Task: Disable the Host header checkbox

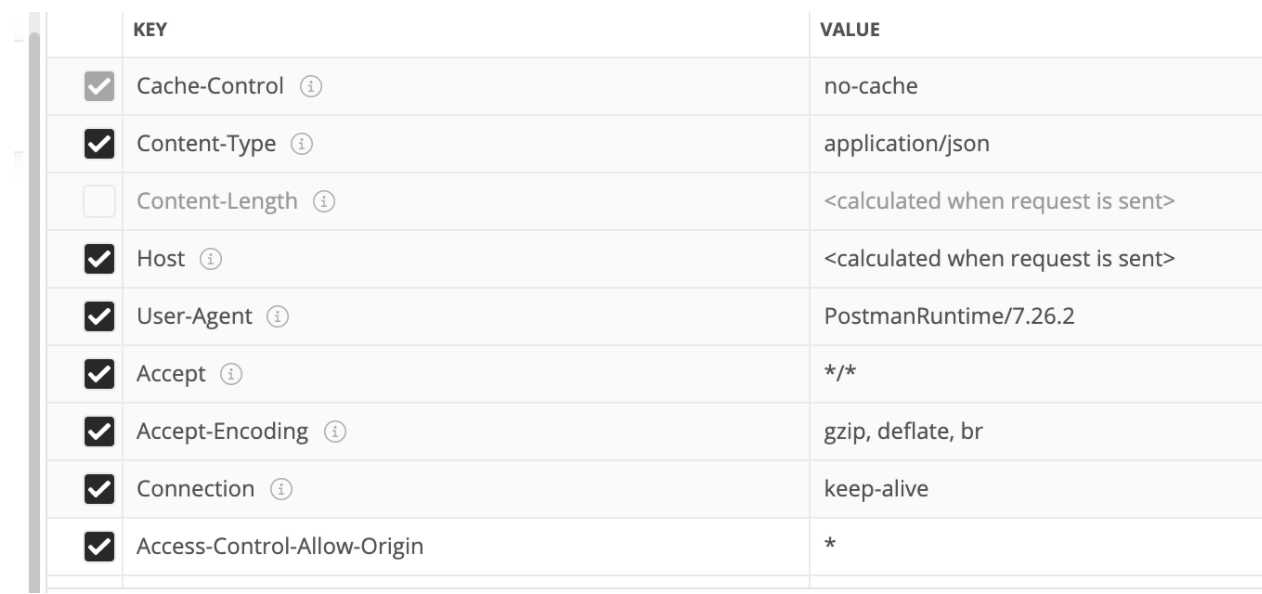Action: pyautogui.click(x=99, y=259)
